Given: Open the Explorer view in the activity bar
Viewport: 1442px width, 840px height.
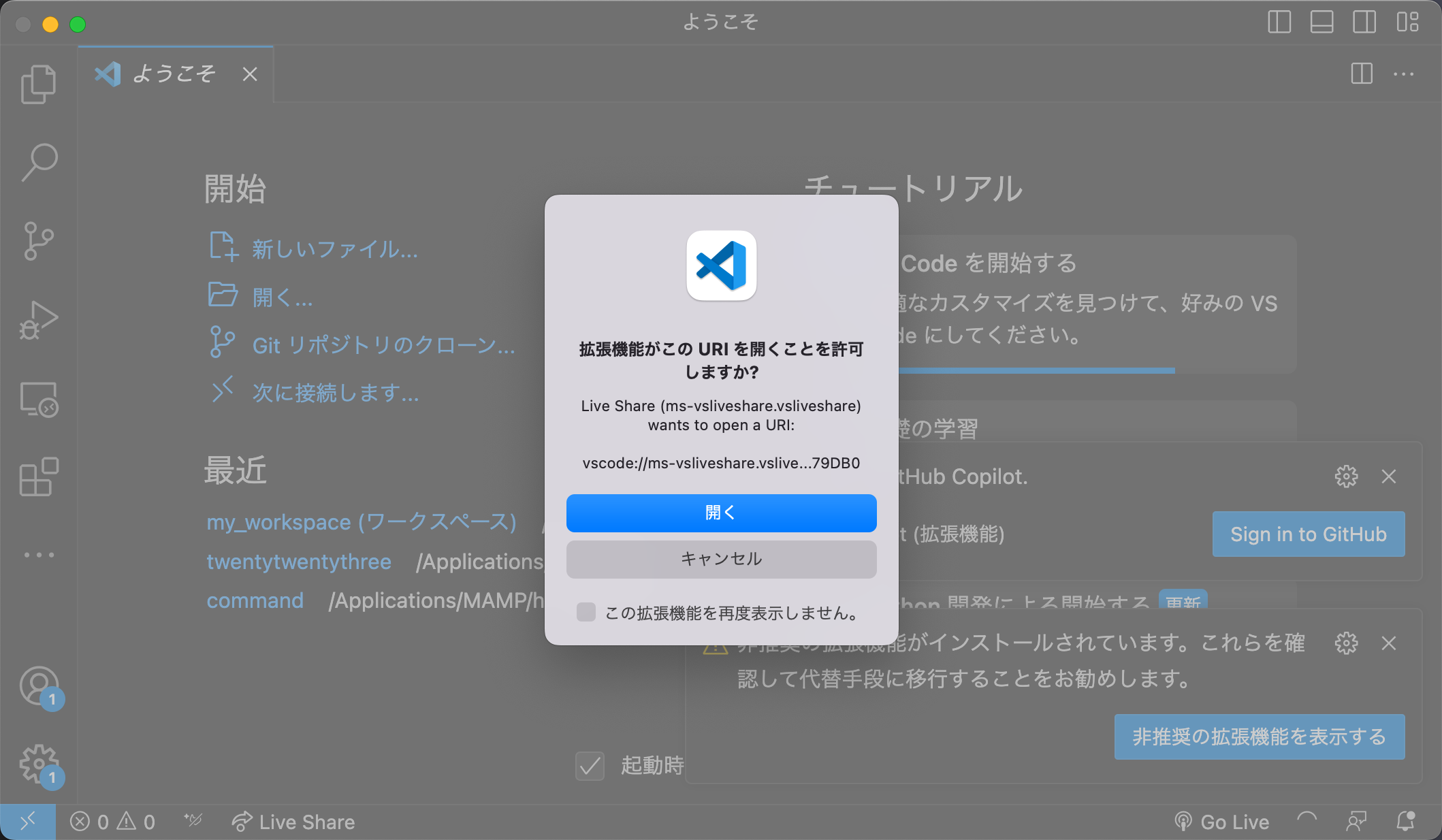Looking at the screenshot, I should [39, 84].
